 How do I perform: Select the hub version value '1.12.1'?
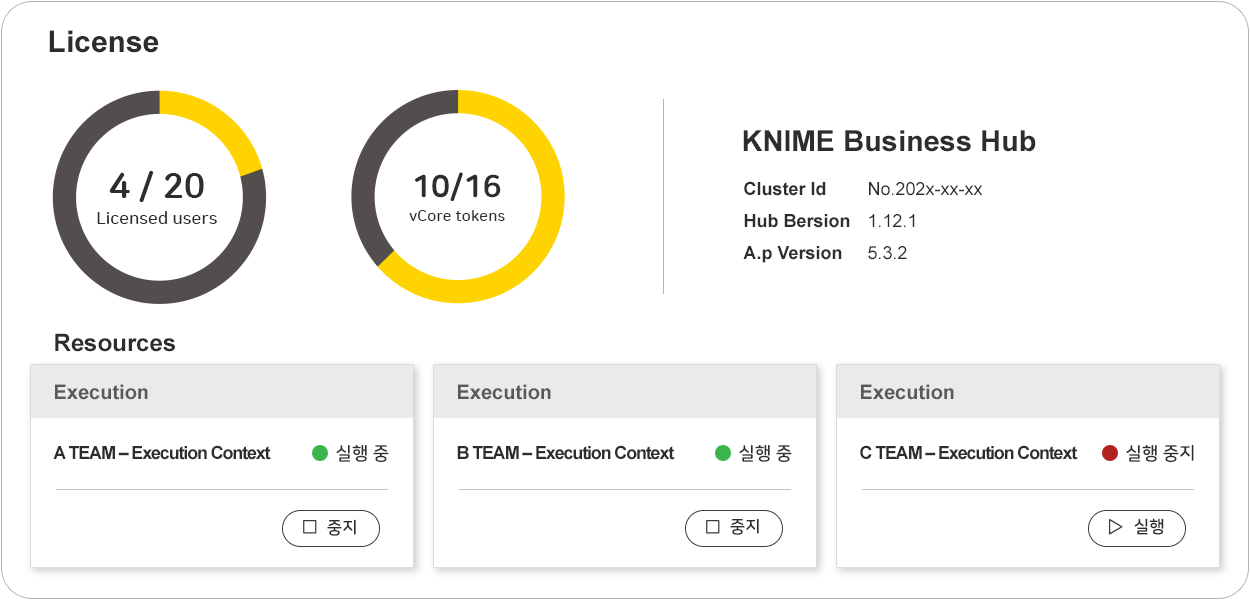893,221
